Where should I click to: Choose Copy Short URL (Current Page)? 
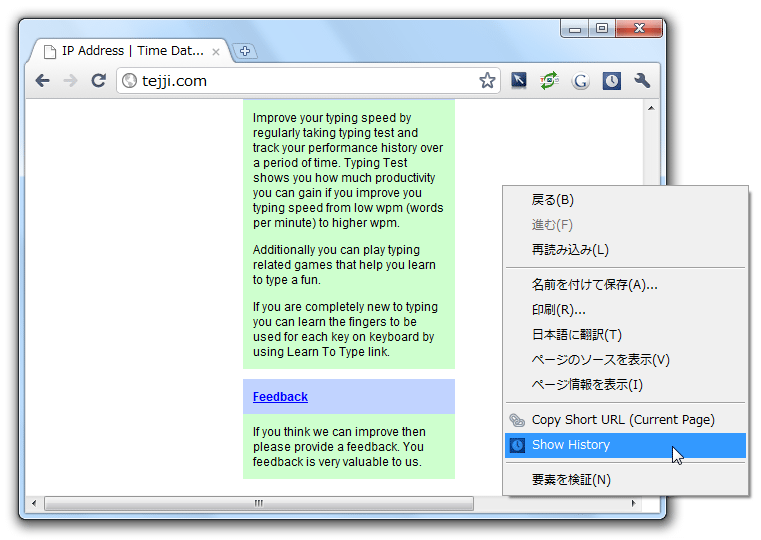[x=626, y=420]
